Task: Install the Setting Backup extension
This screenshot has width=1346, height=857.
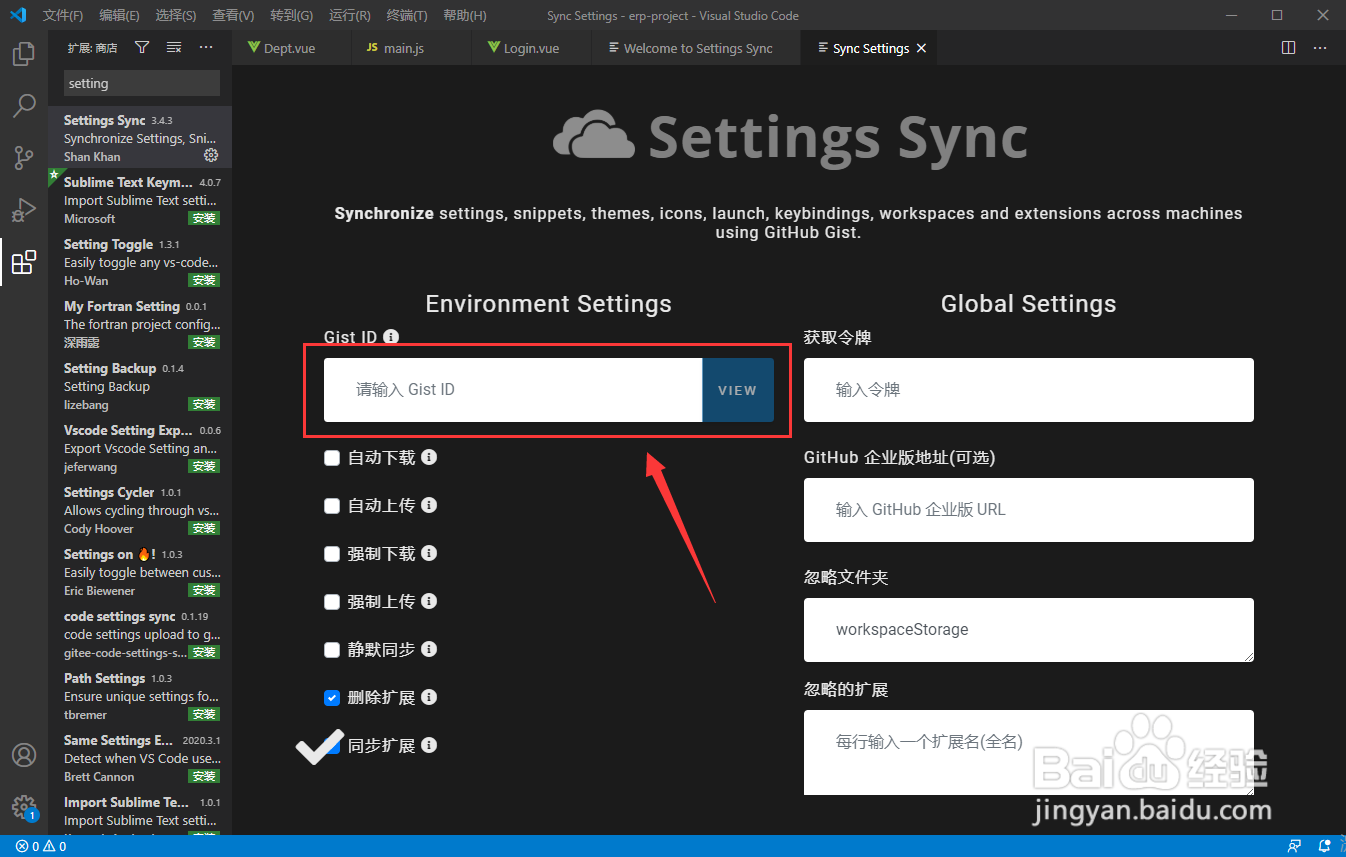Action: point(204,404)
